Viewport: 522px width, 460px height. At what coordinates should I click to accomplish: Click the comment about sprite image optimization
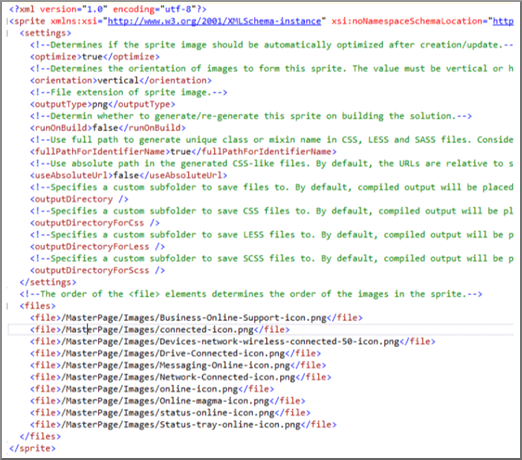coord(272,45)
